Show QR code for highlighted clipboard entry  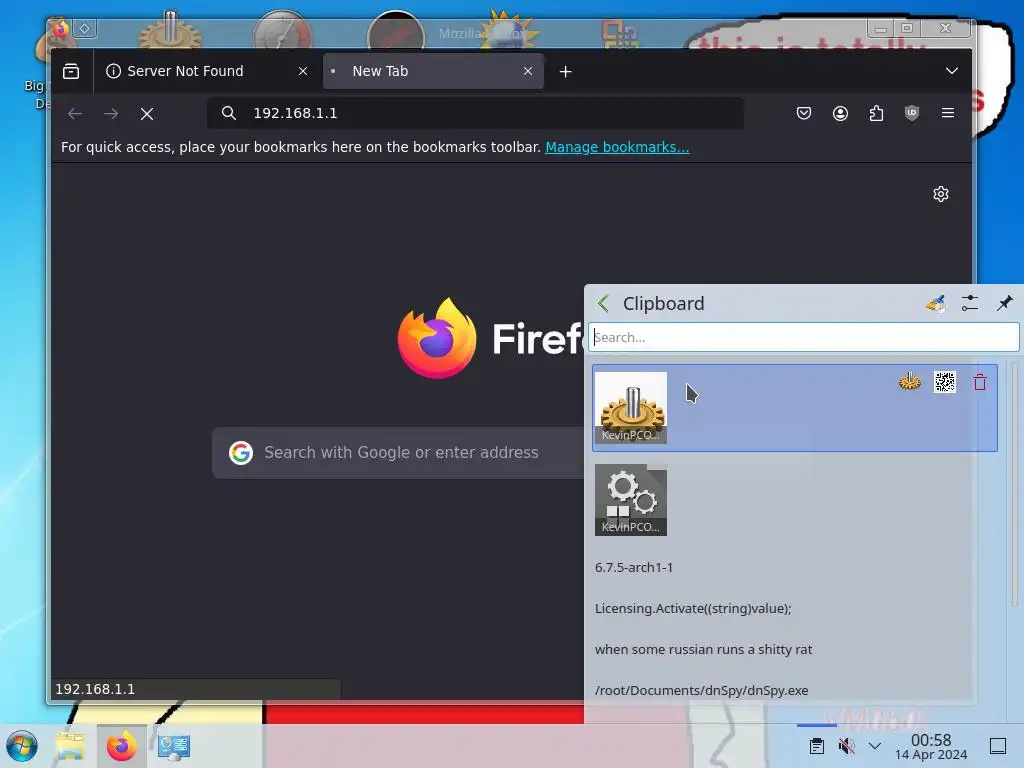tap(944, 382)
